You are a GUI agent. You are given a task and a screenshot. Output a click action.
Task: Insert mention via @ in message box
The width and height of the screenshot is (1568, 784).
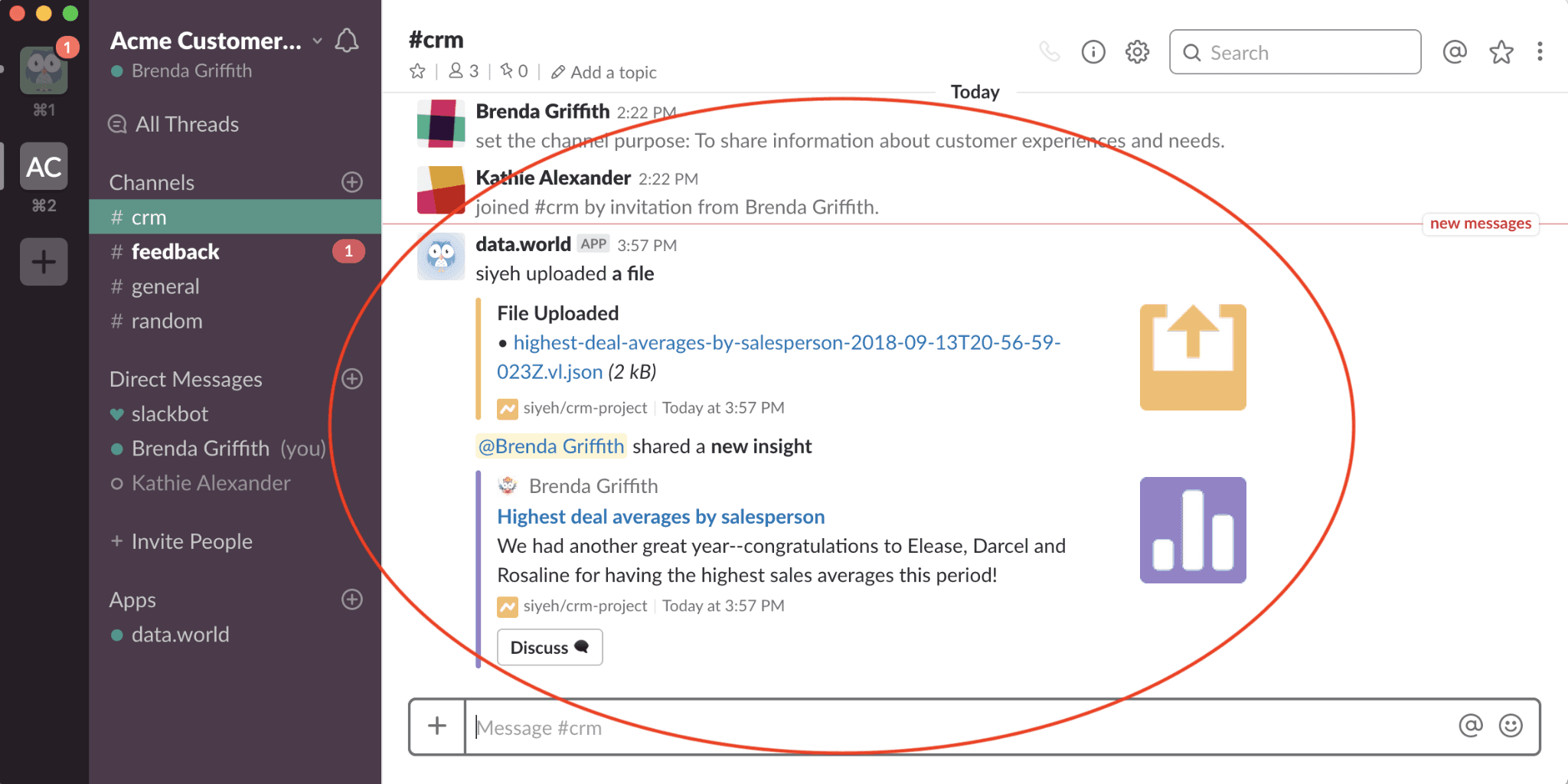(1471, 726)
